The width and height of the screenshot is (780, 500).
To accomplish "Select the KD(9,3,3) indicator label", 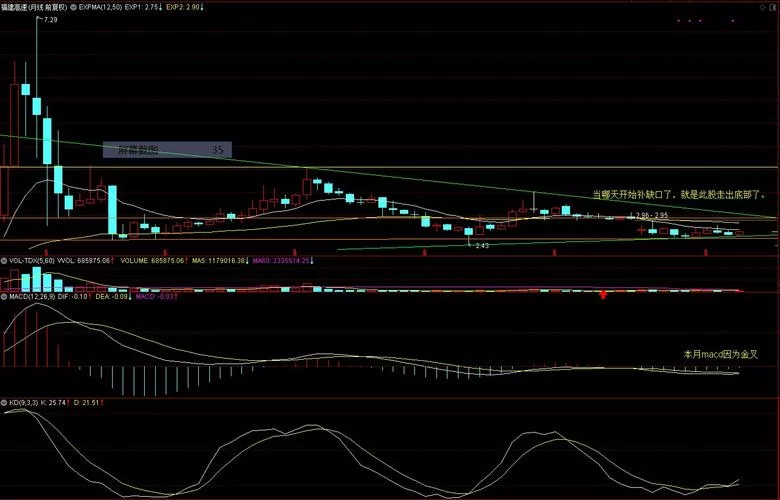I will tap(23, 402).
